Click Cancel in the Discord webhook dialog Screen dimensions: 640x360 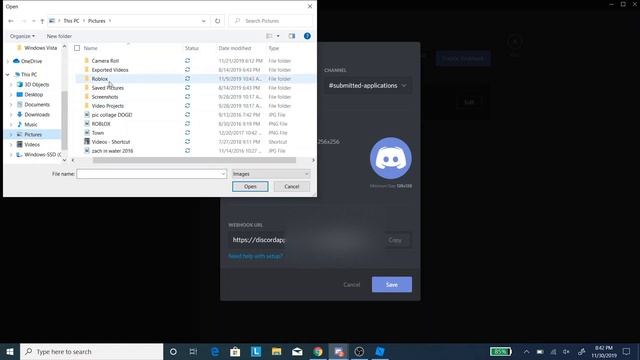351,284
